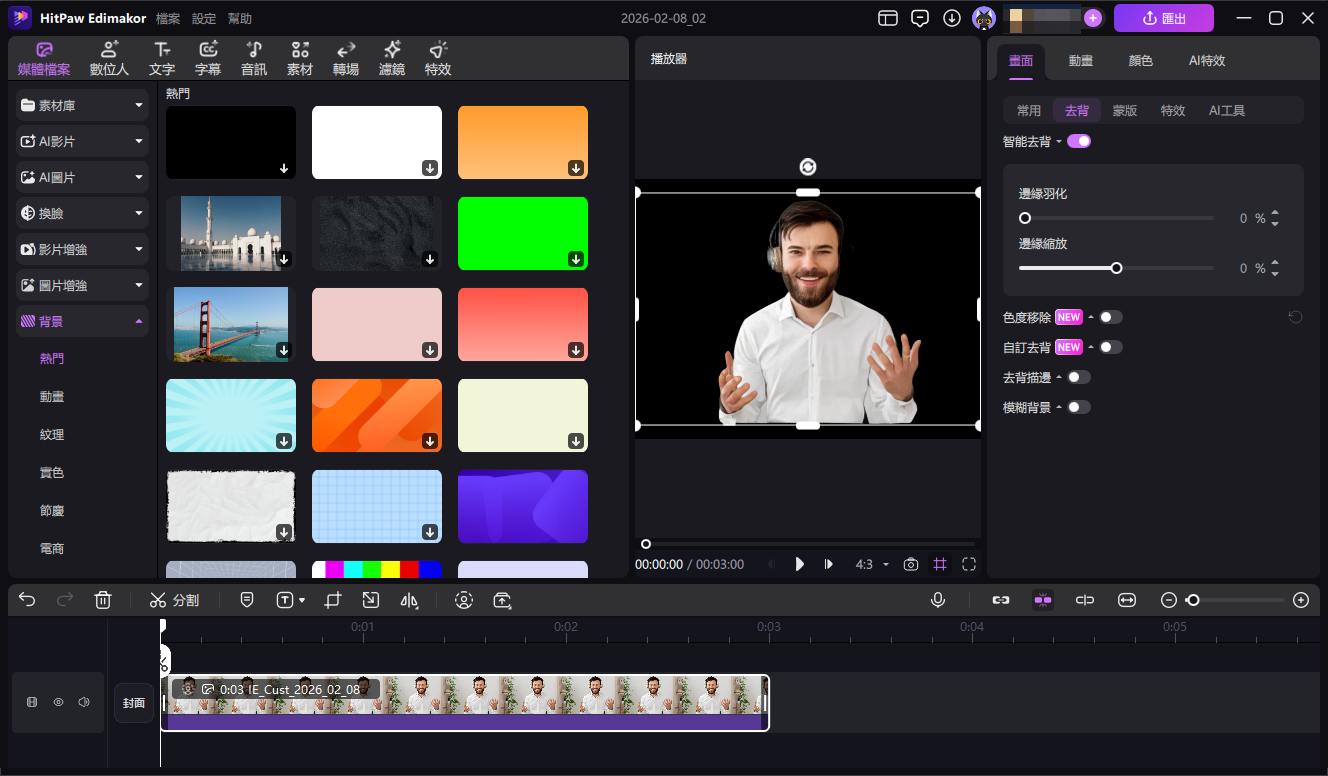Open the 轉場 transitions panel
This screenshot has height=776, width=1328.
pyautogui.click(x=345, y=57)
